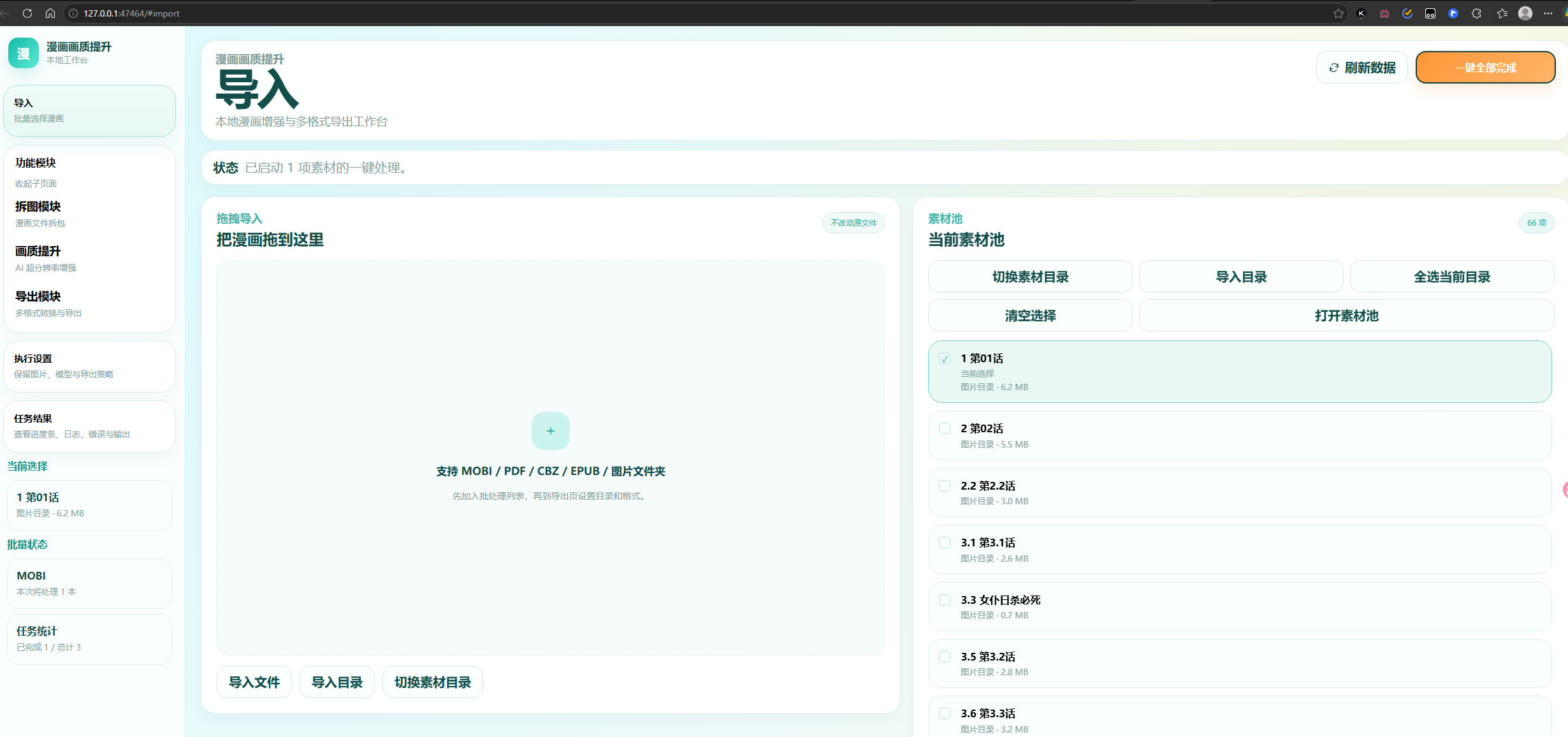Uncheck the 1 第01话 checkbox
This screenshot has height=737, width=1568.
945,359
